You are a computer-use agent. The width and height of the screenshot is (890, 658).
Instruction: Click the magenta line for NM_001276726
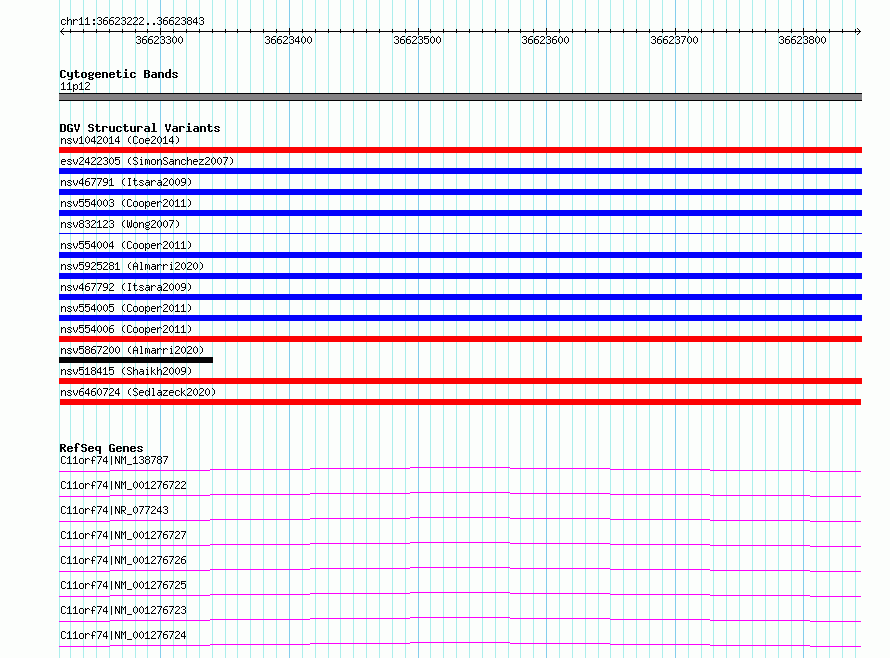[x=460, y=569]
